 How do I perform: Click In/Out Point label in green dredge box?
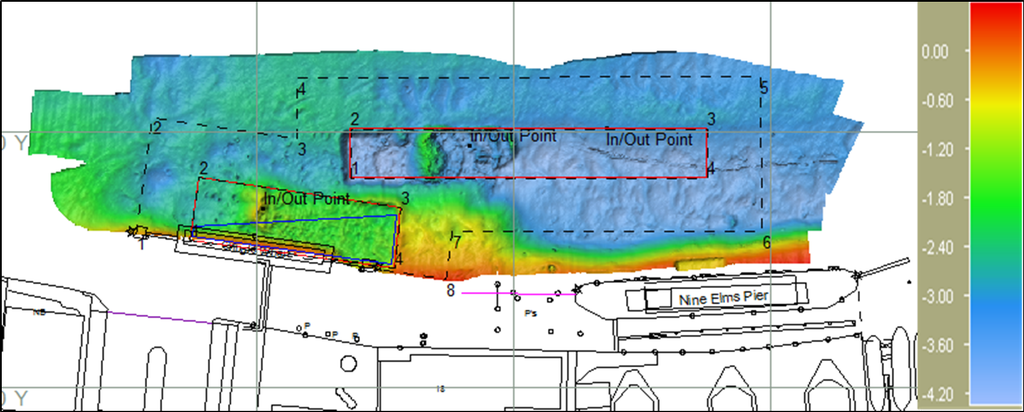[306, 198]
